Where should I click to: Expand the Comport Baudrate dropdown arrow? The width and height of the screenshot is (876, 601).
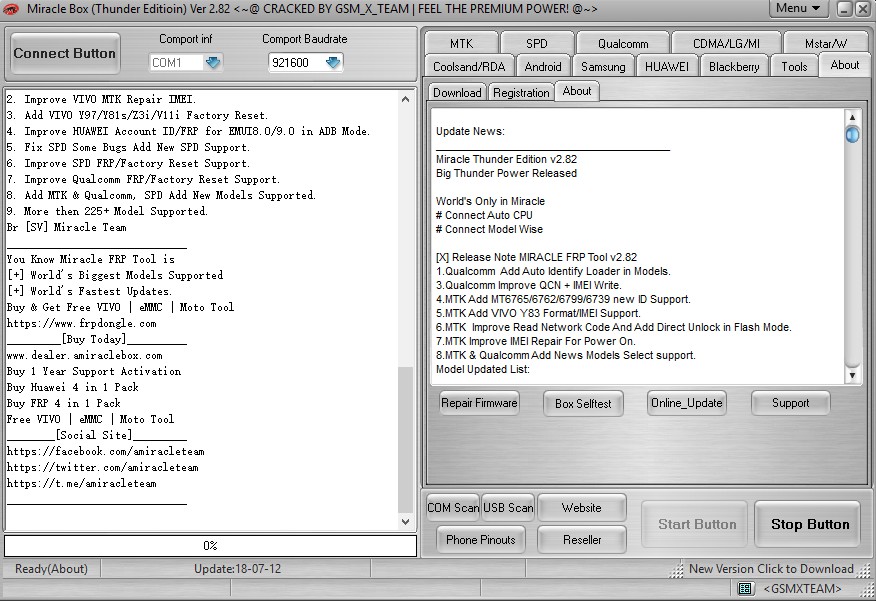(333, 63)
